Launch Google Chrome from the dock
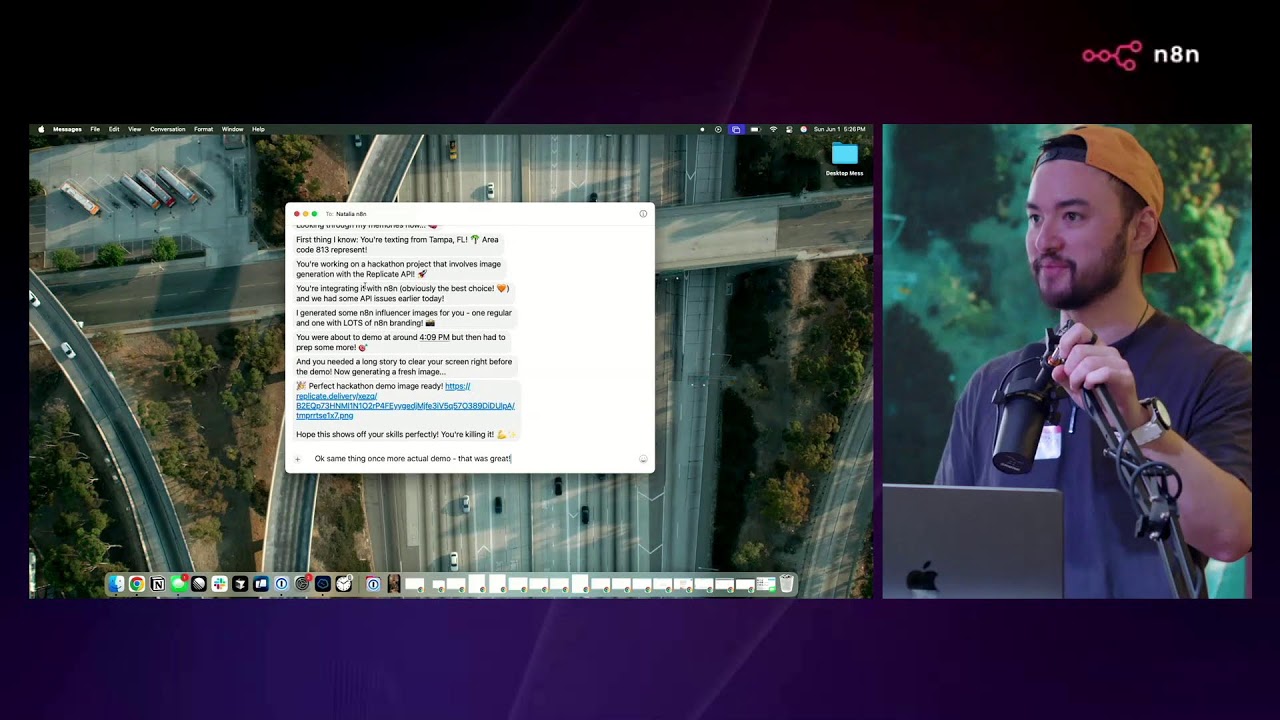This screenshot has width=1280, height=720. pos(137,584)
